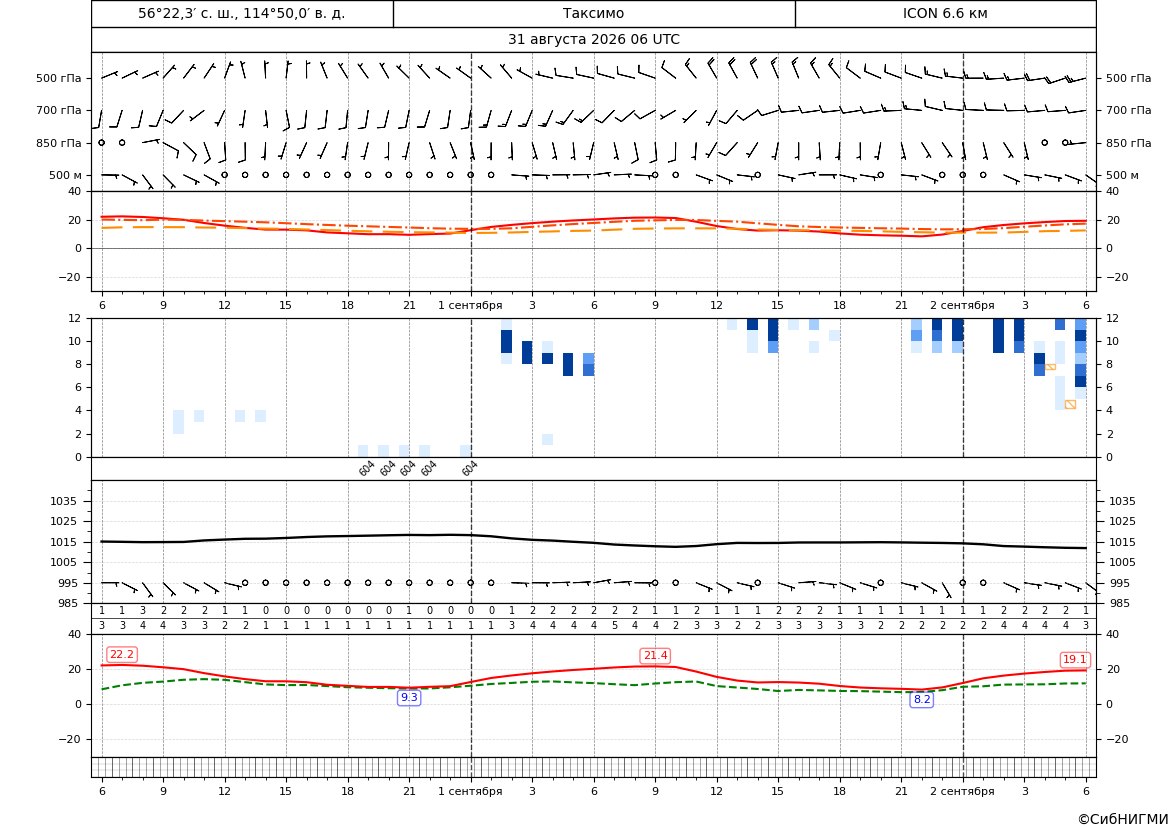
Task: Click the ICON 6.6 км model header
Action: coord(945,13)
